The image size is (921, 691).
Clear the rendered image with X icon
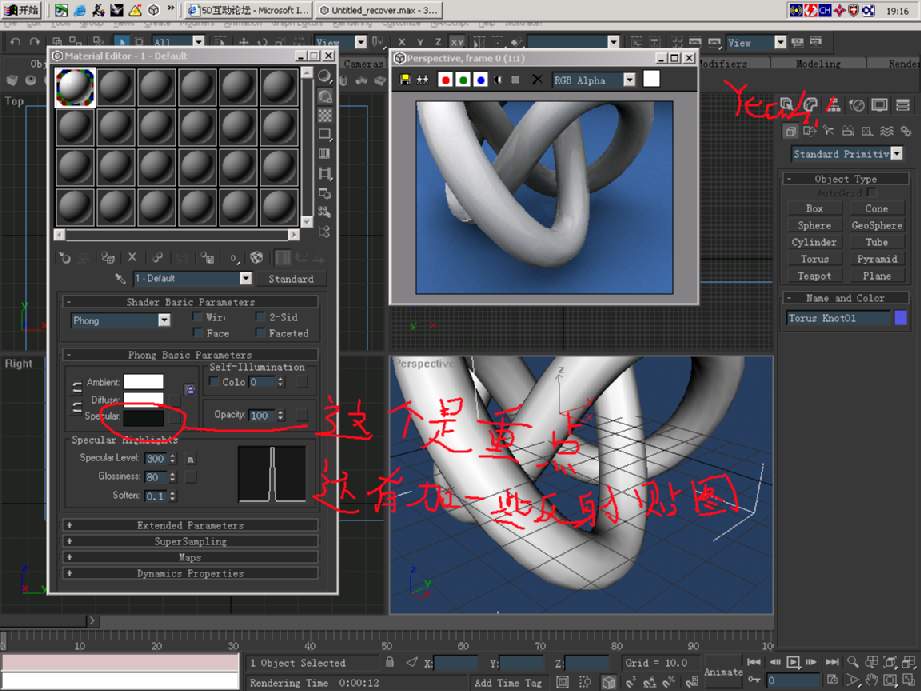tap(537, 79)
